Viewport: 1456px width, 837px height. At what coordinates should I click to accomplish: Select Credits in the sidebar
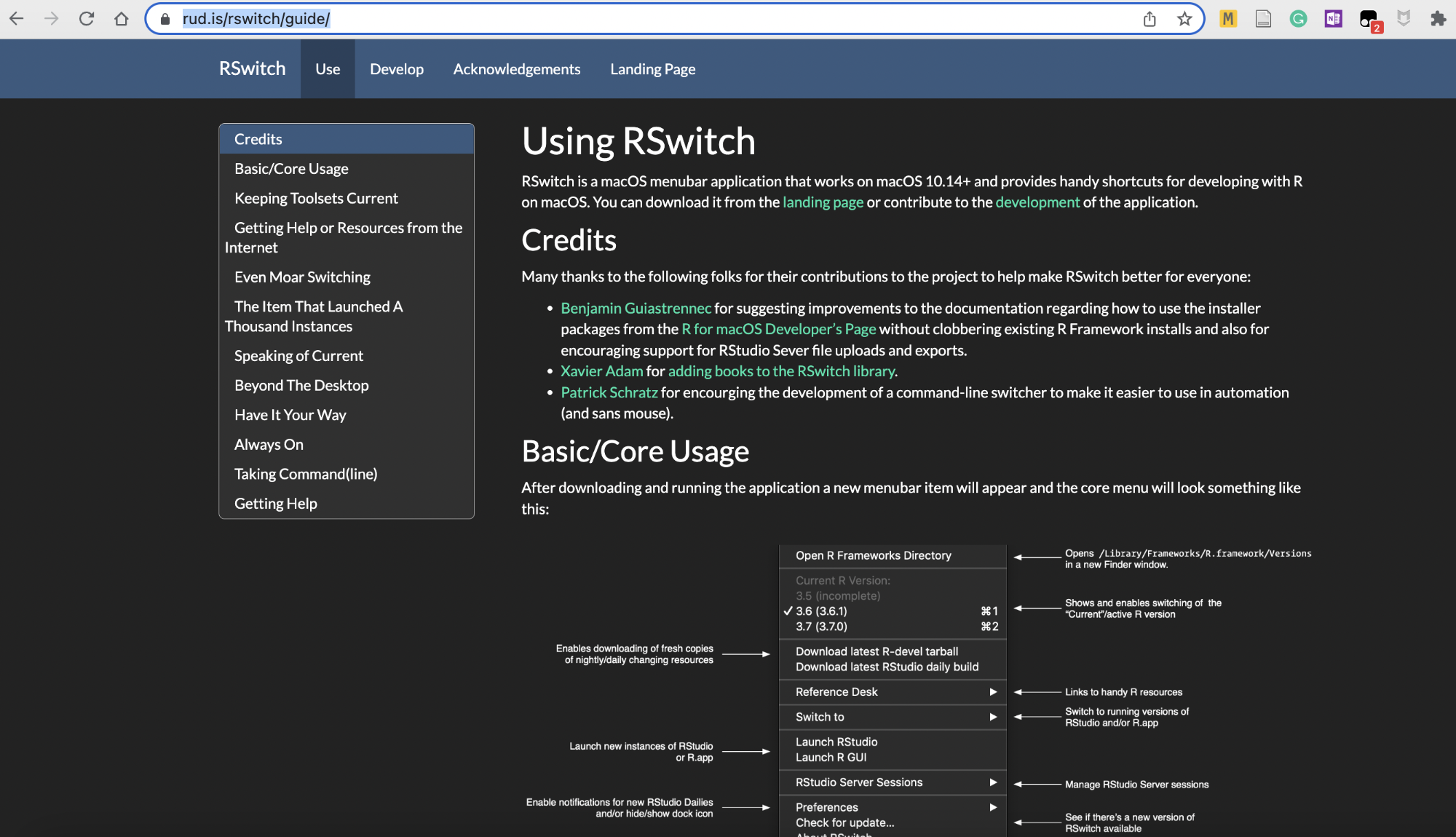click(347, 139)
